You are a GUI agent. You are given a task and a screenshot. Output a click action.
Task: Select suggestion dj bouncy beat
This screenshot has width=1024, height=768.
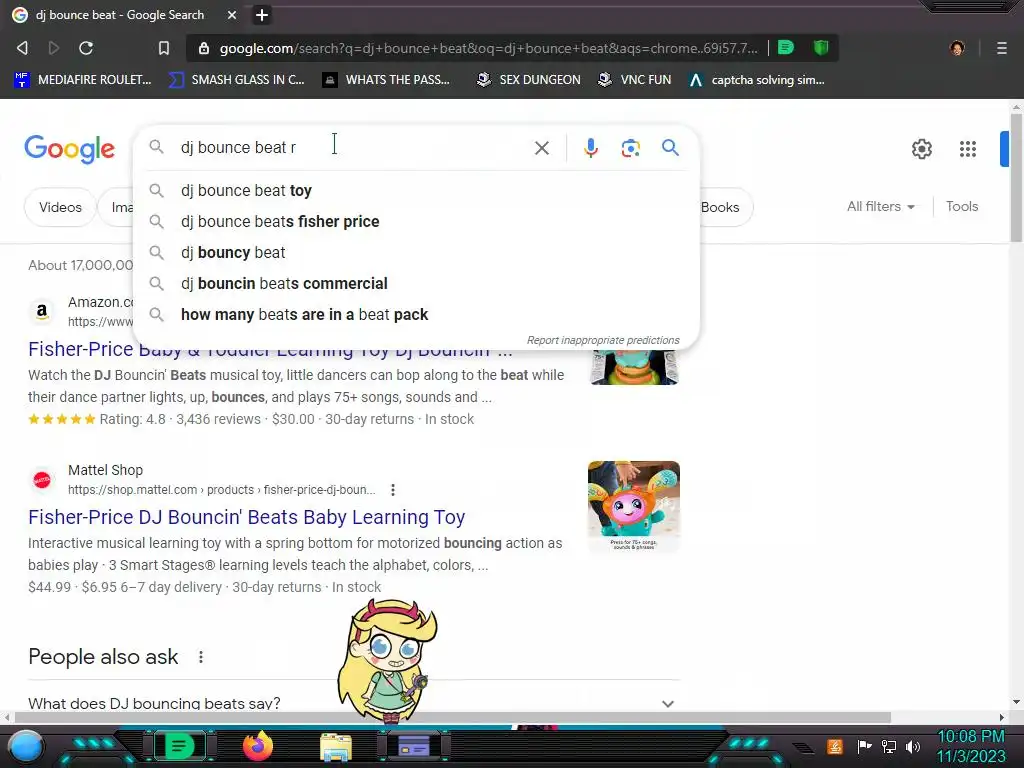(x=416, y=253)
